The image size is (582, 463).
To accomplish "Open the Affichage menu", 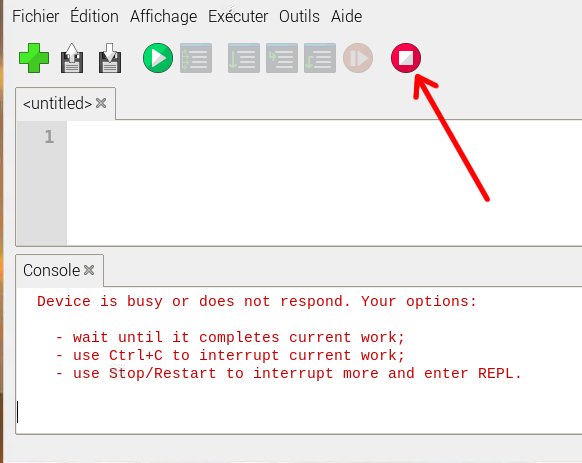I will [x=163, y=16].
